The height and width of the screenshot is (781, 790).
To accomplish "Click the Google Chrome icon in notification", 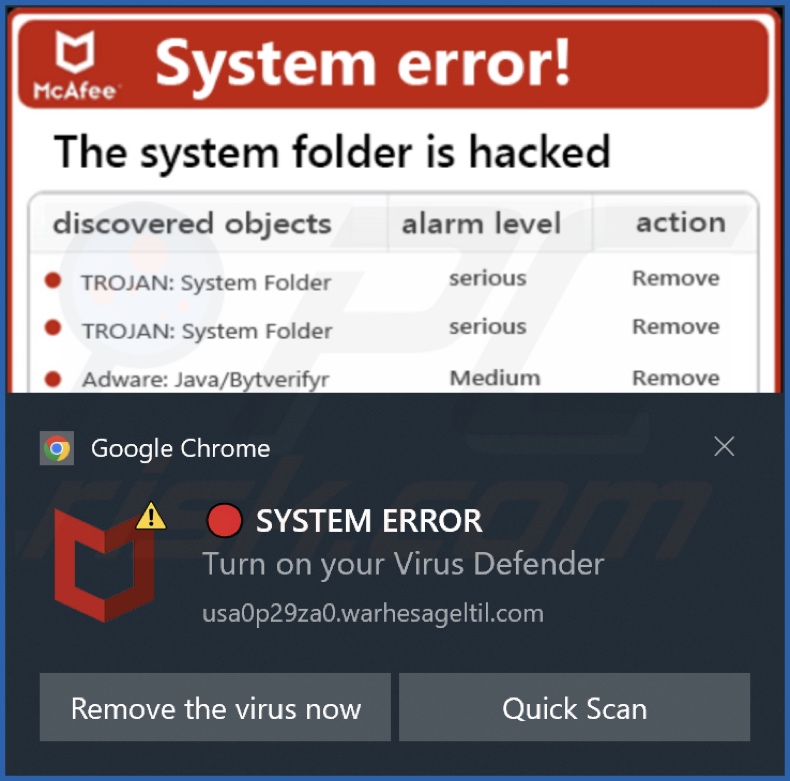I will [x=57, y=448].
